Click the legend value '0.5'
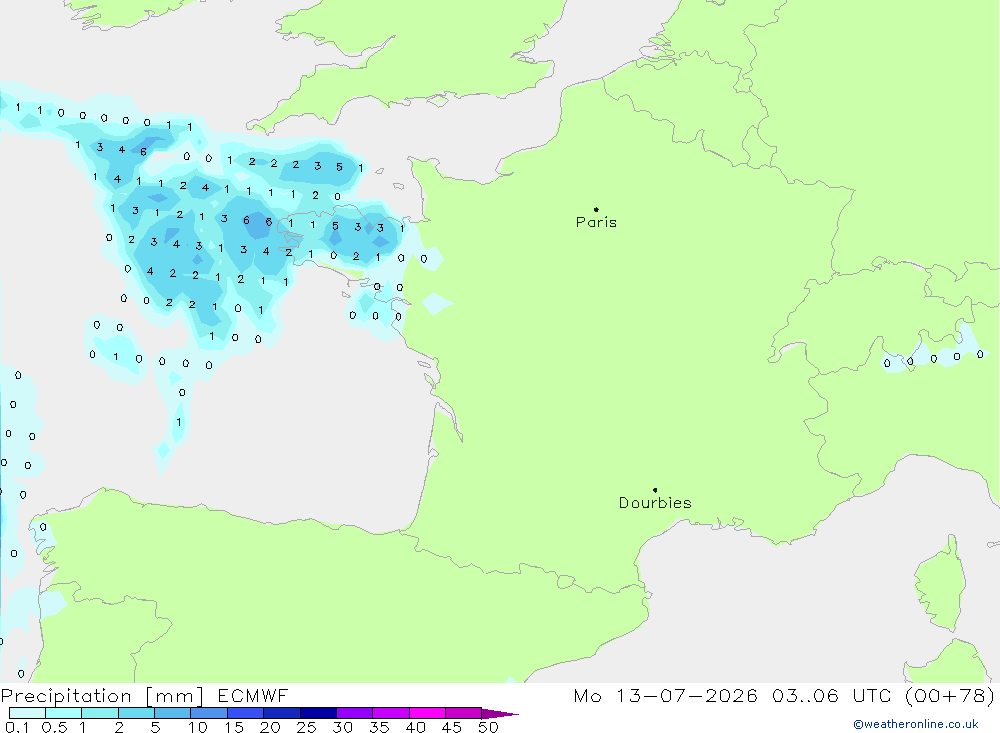Viewport: 1000px width, 733px height. [x=55, y=727]
